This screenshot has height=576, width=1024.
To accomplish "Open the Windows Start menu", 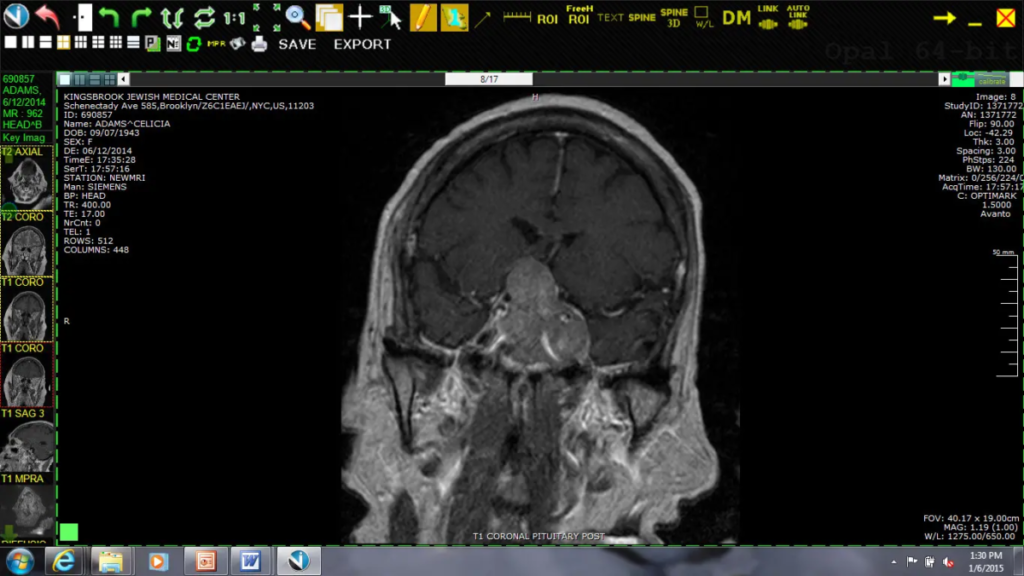I will 20,561.
